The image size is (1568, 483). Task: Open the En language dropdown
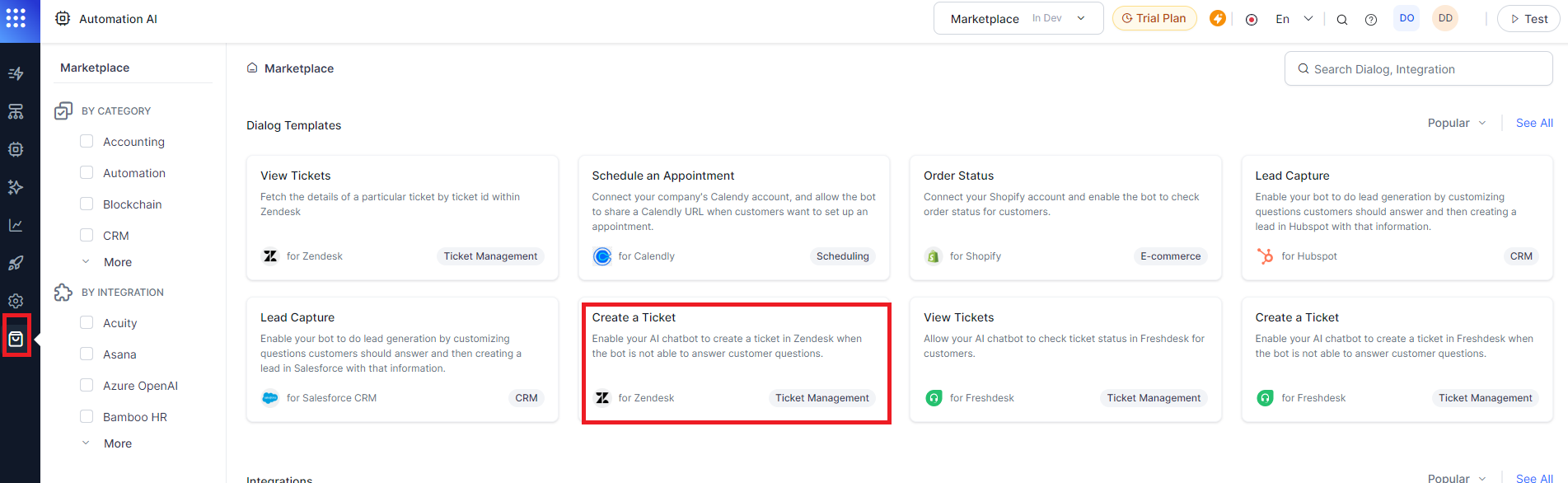coord(1294,19)
